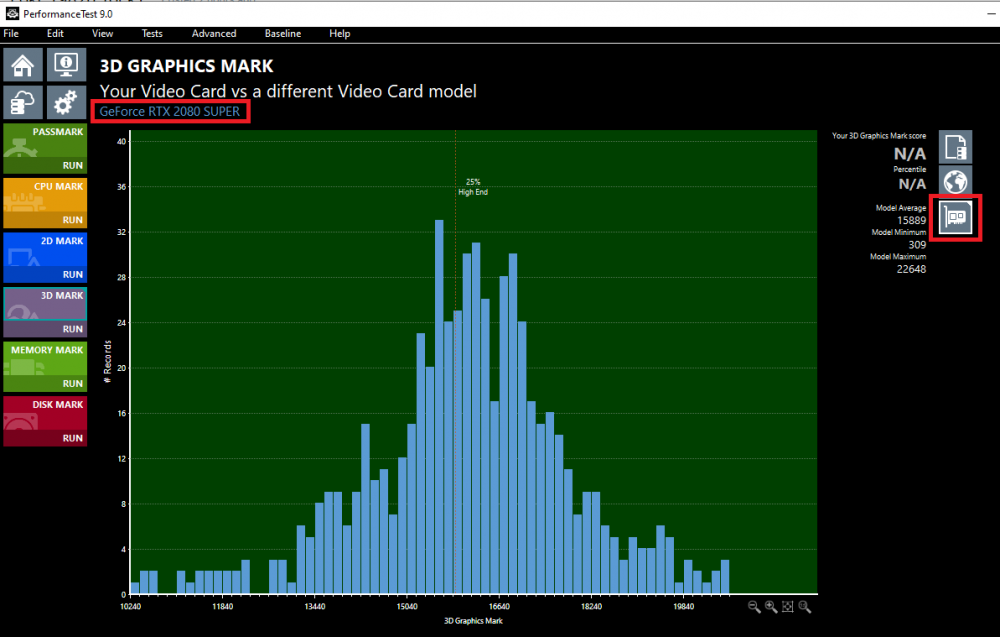The width and height of the screenshot is (1000, 637).
Task: Open the Baseline menu
Action: (x=283, y=34)
